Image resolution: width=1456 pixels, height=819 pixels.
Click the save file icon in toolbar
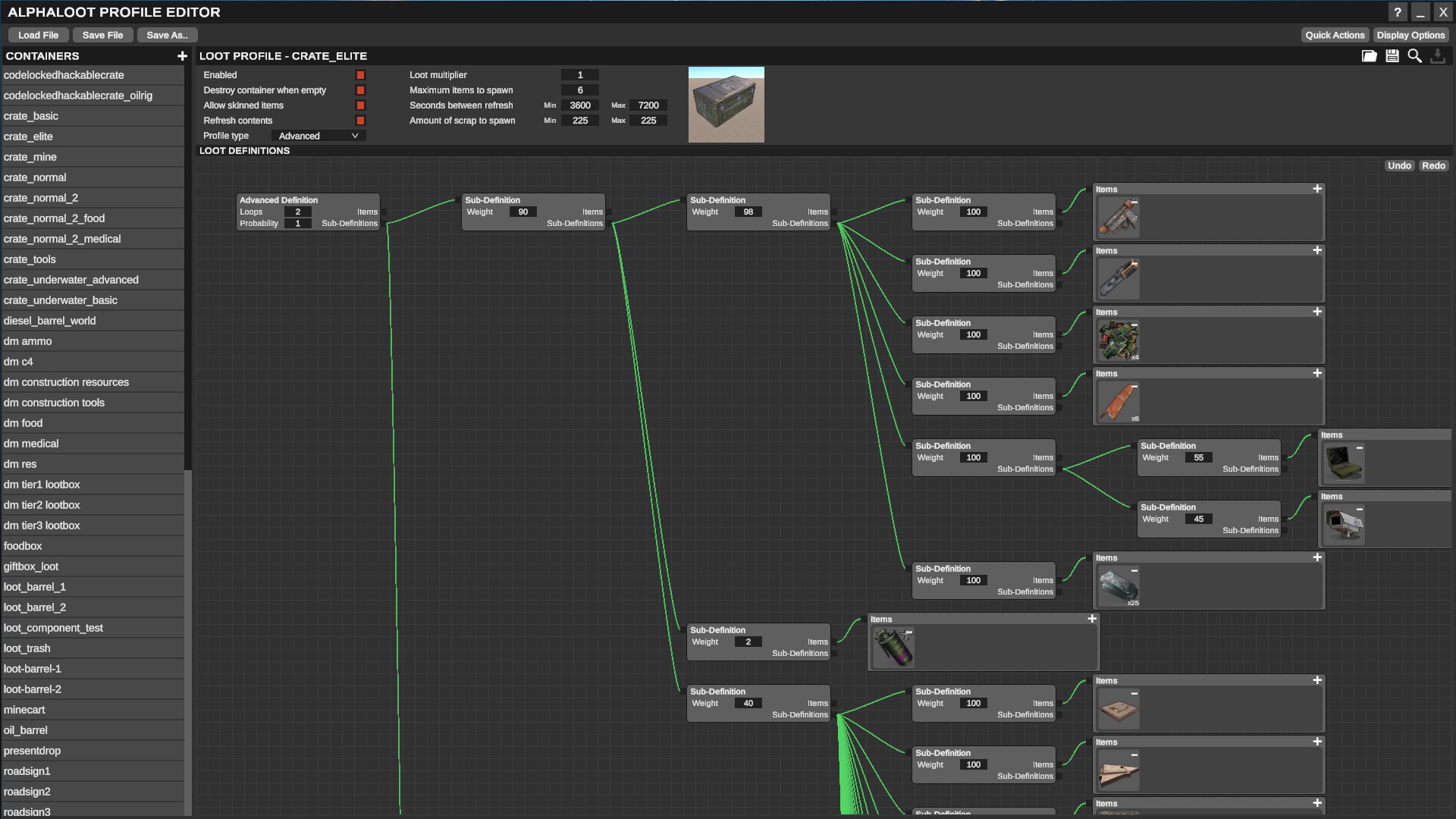point(1391,57)
